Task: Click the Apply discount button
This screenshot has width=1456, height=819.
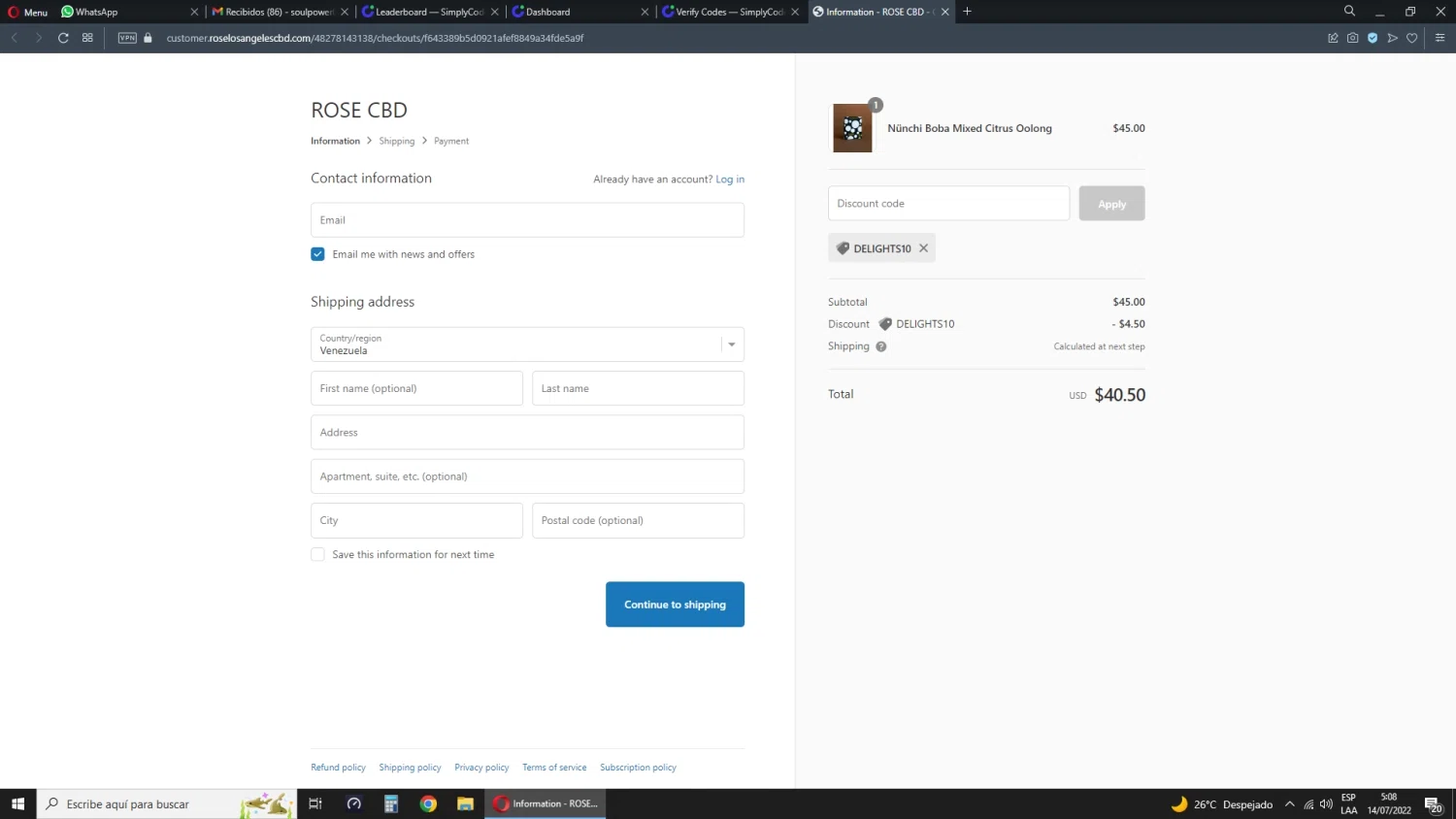Action: click(1111, 204)
